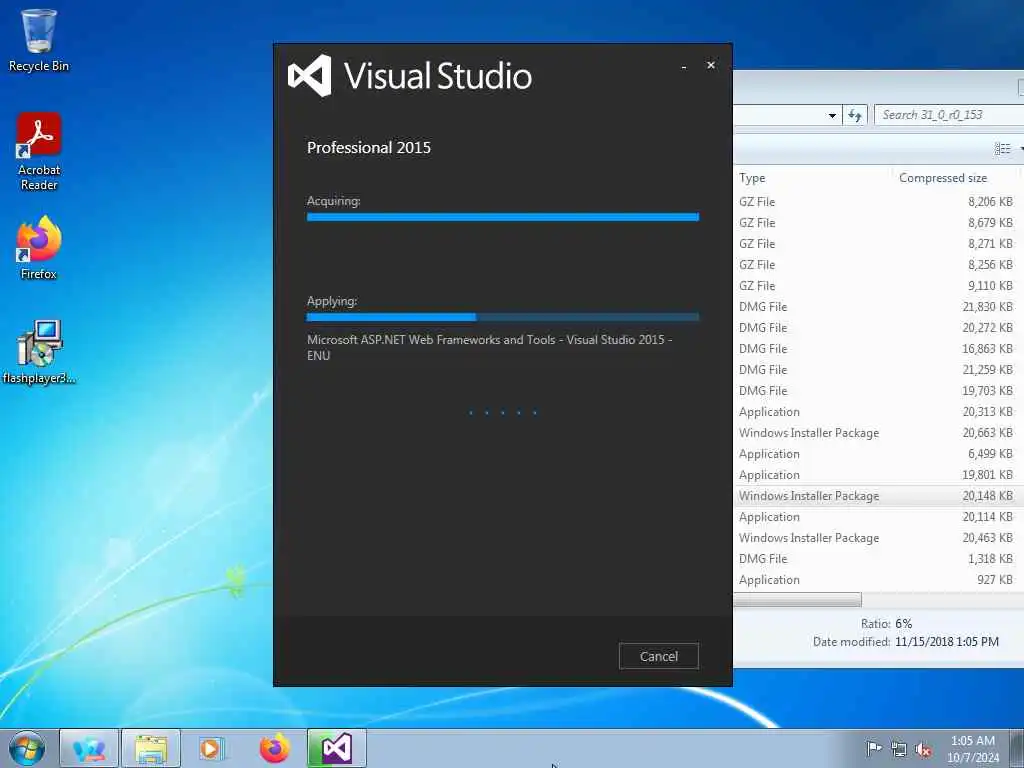Image resolution: width=1024 pixels, height=768 pixels.
Task: Click the Date modified value 11/15/2018
Action: click(947, 641)
